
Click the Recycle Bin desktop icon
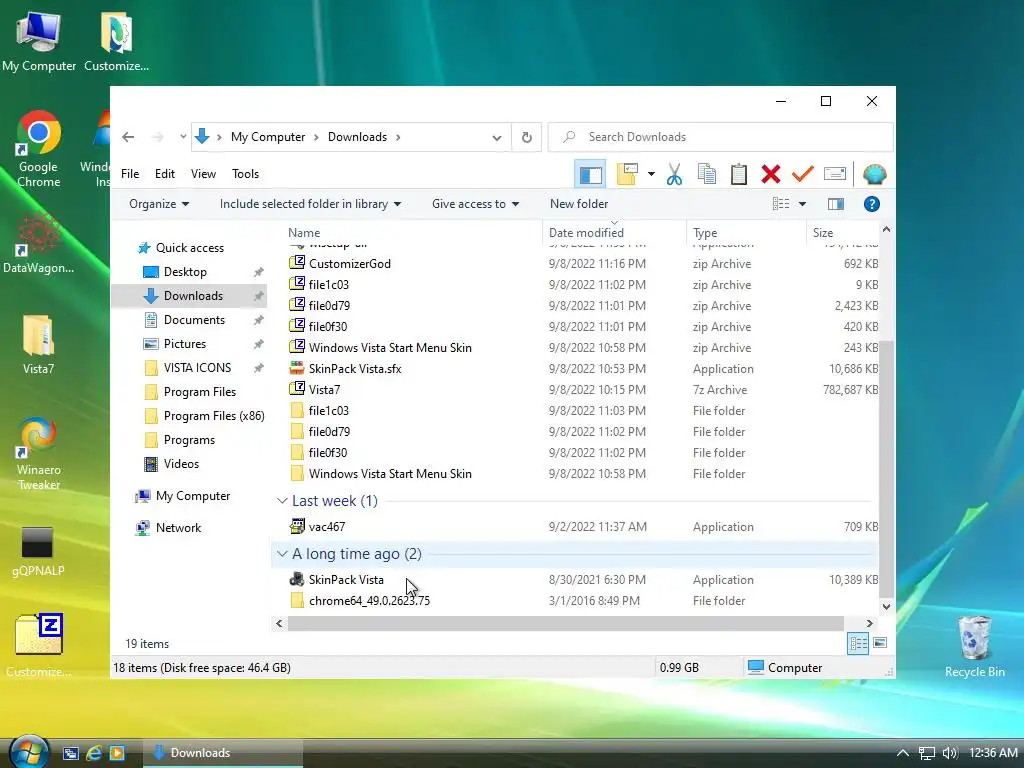click(x=974, y=647)
